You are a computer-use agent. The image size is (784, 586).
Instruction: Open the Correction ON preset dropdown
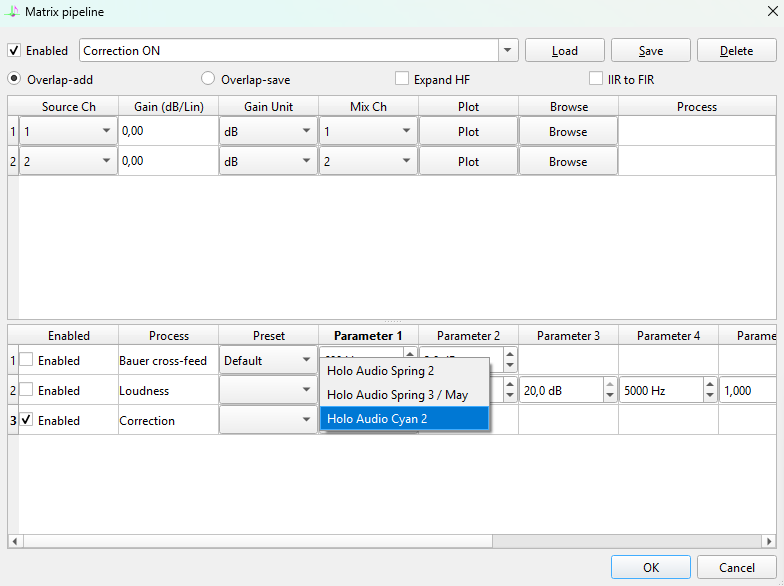(508, 51)
